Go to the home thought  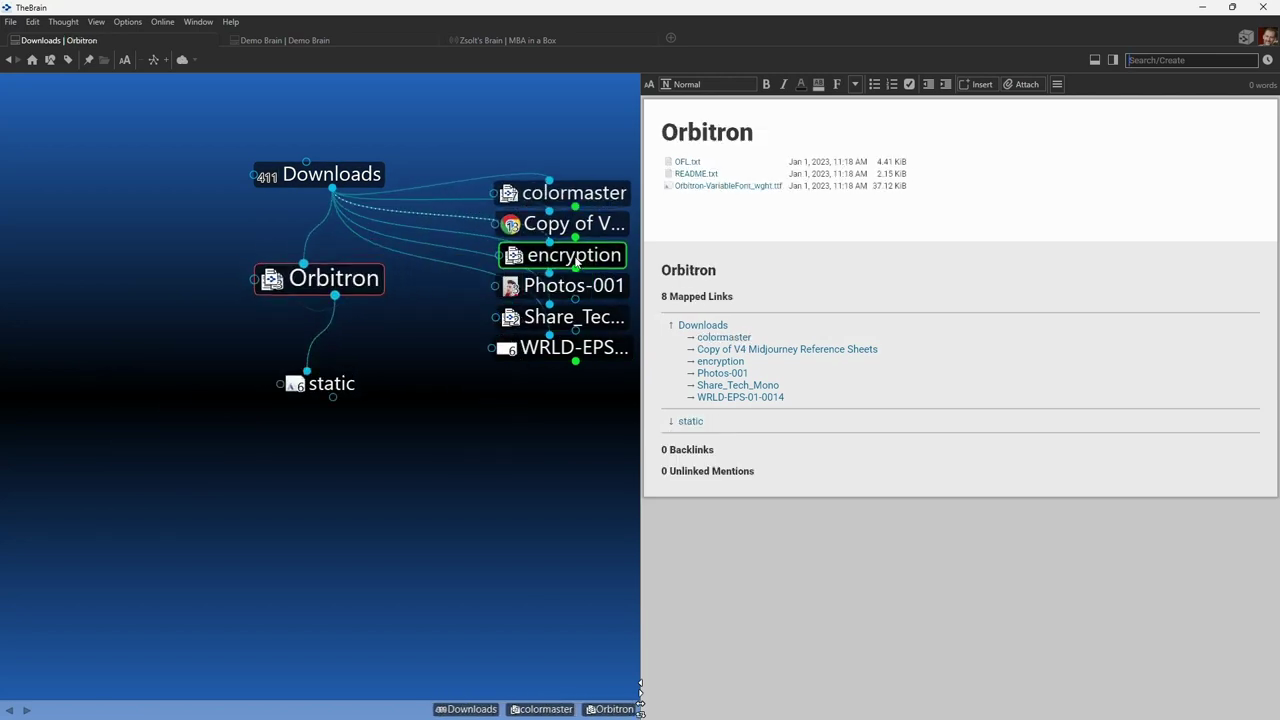pos(32,60)
